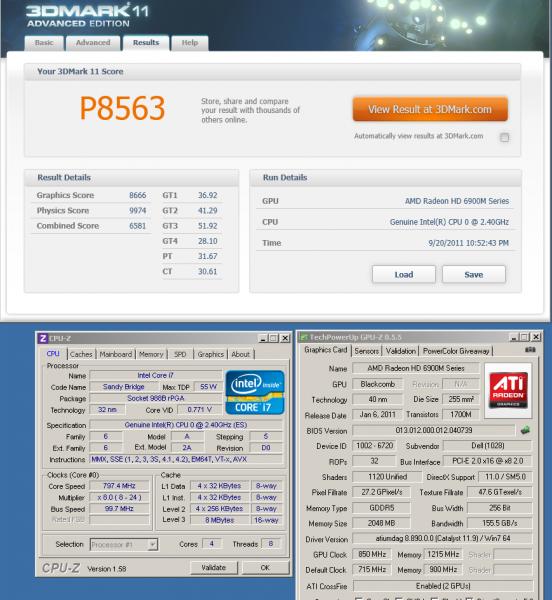This screenshot has width=552, height=600.
Task: Click the CPU-Z title bar Z icon
Action: pyautogui.click(x=43, y=338)
